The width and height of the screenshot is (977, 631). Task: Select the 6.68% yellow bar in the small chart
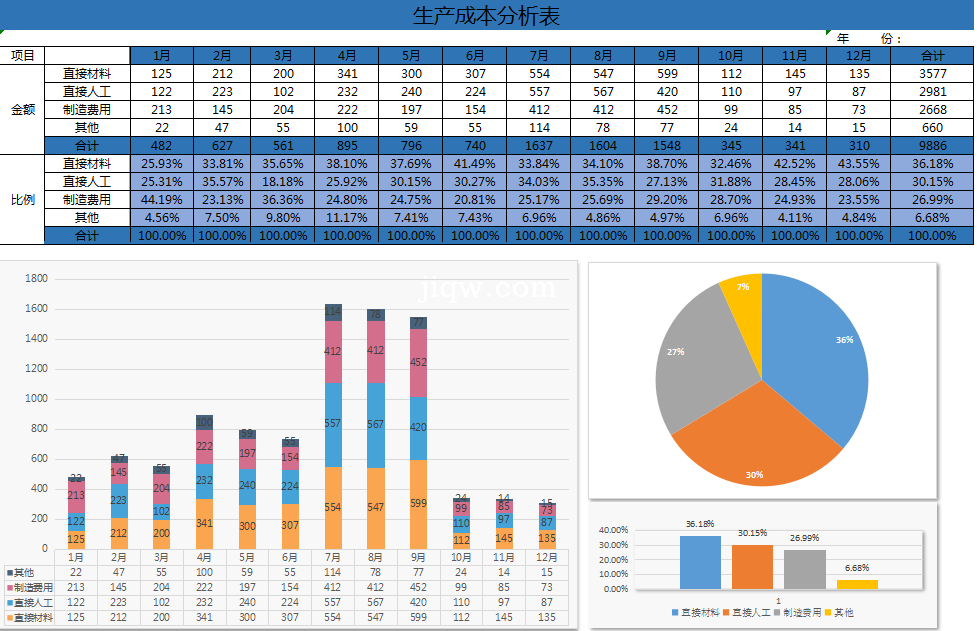tap(857, 584)
